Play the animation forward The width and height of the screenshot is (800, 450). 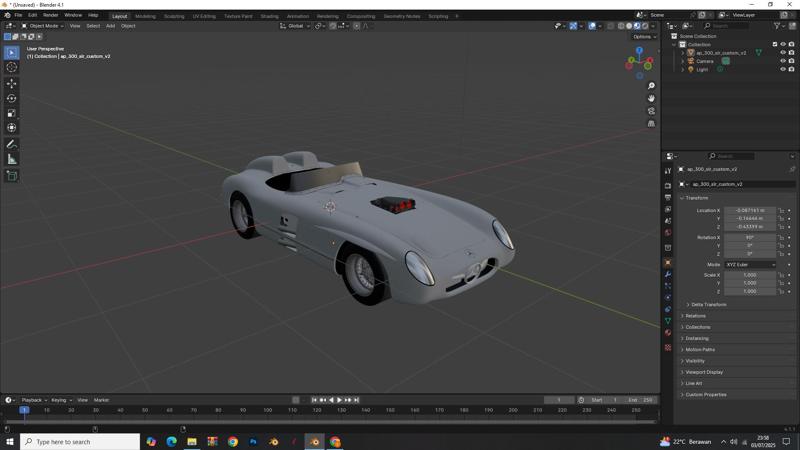click(339, 400)
